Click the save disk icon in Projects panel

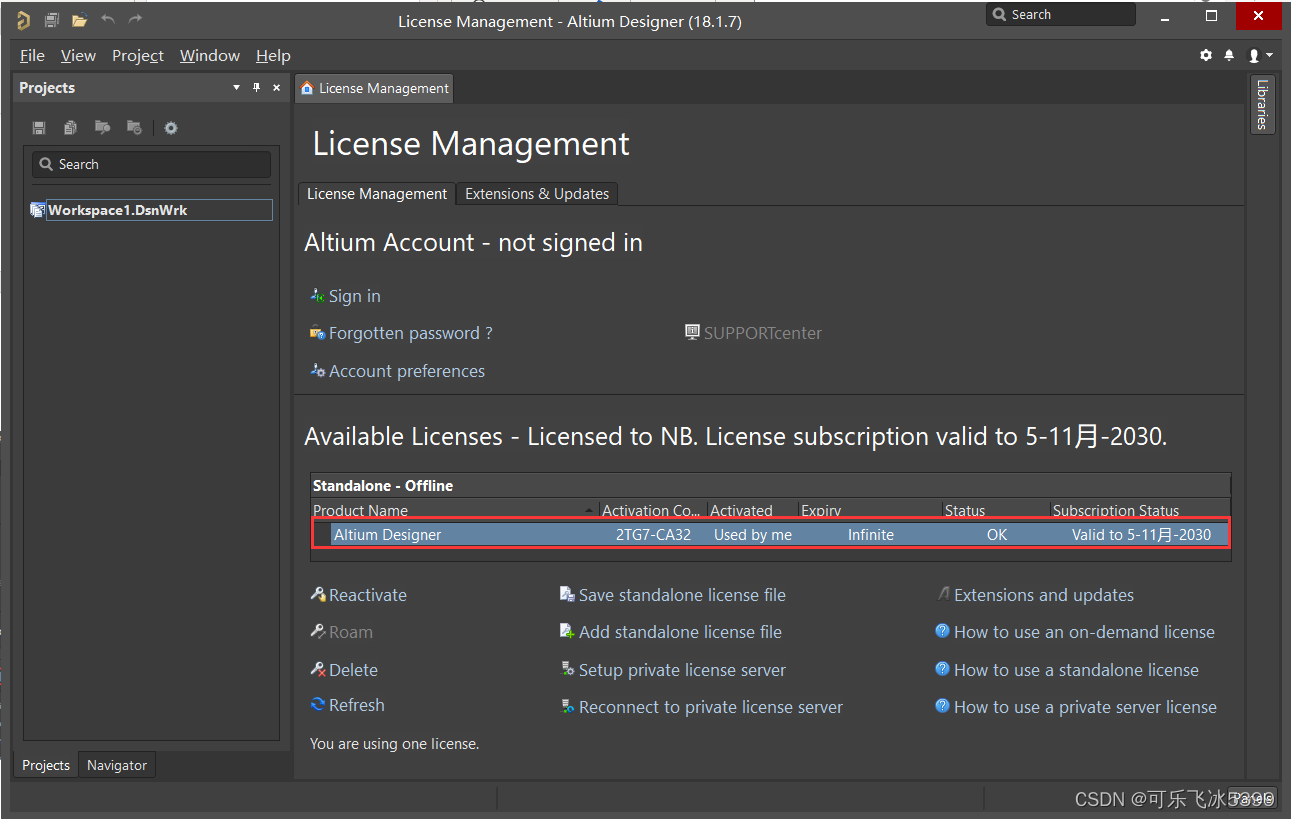[39, 128]
